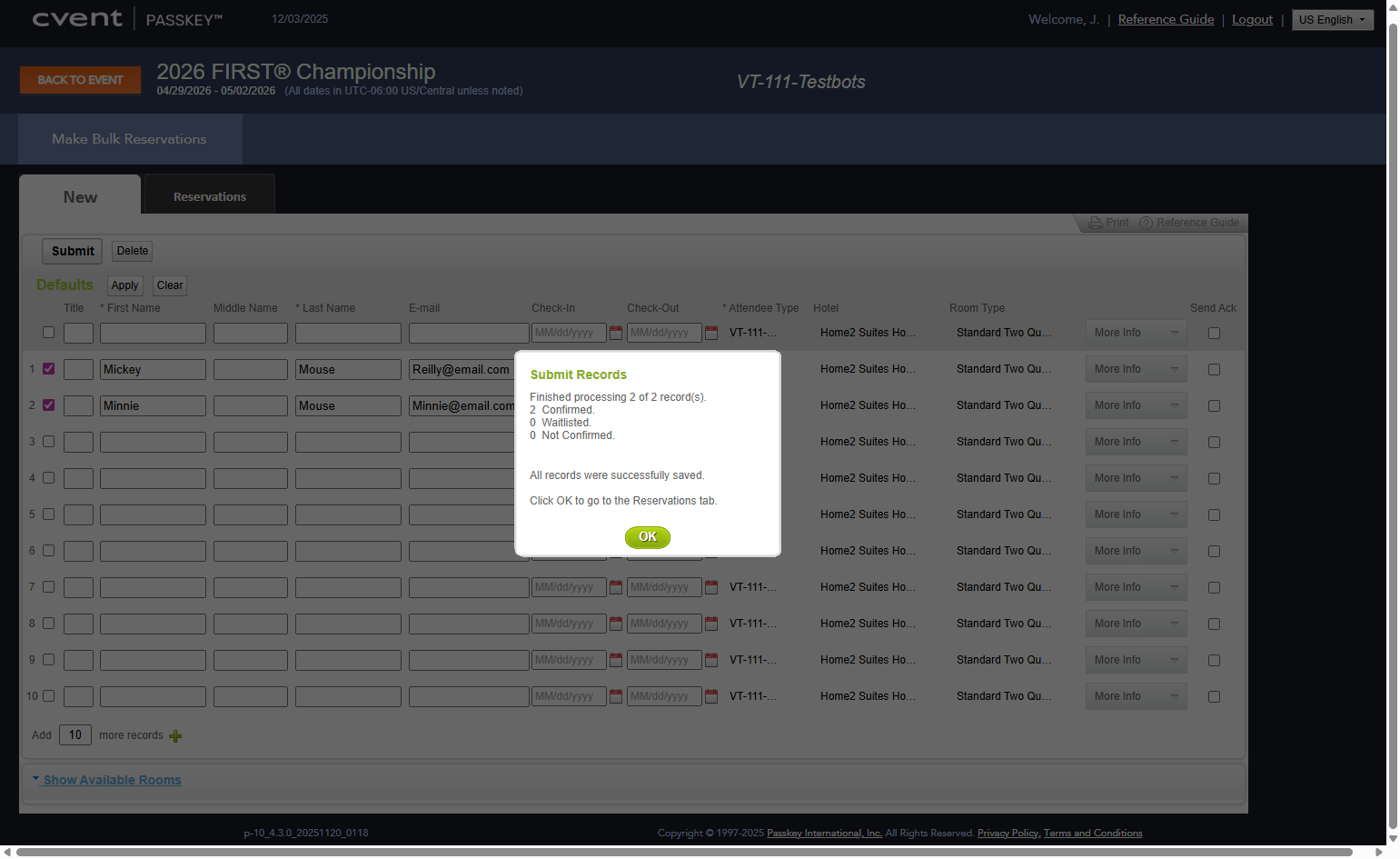Open check-in calendar icon for row 10
1400x859 pixels.
616,696
